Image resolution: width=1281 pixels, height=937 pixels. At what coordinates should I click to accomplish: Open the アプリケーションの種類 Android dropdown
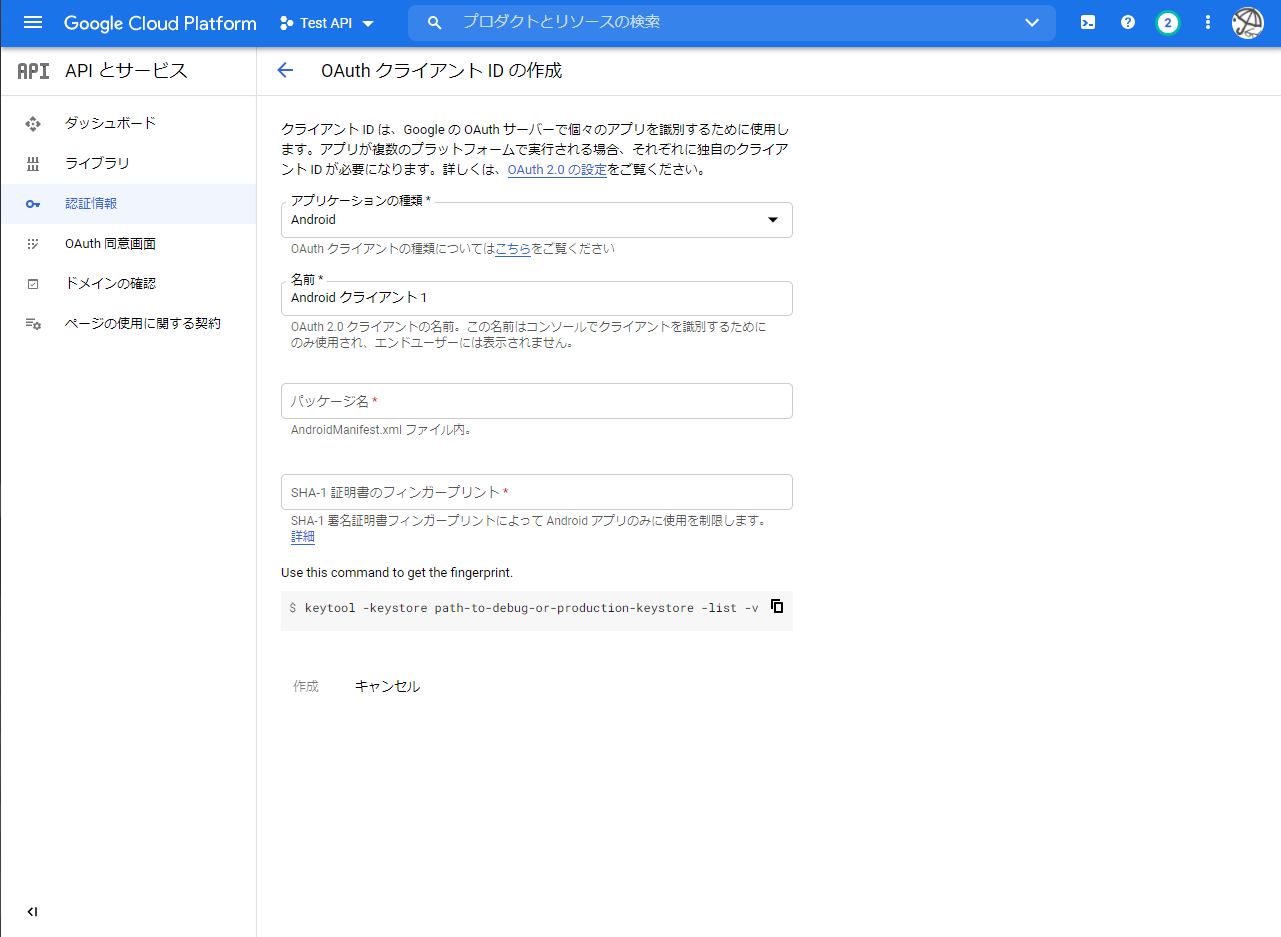pyautogui.click(x=537, y=219)
